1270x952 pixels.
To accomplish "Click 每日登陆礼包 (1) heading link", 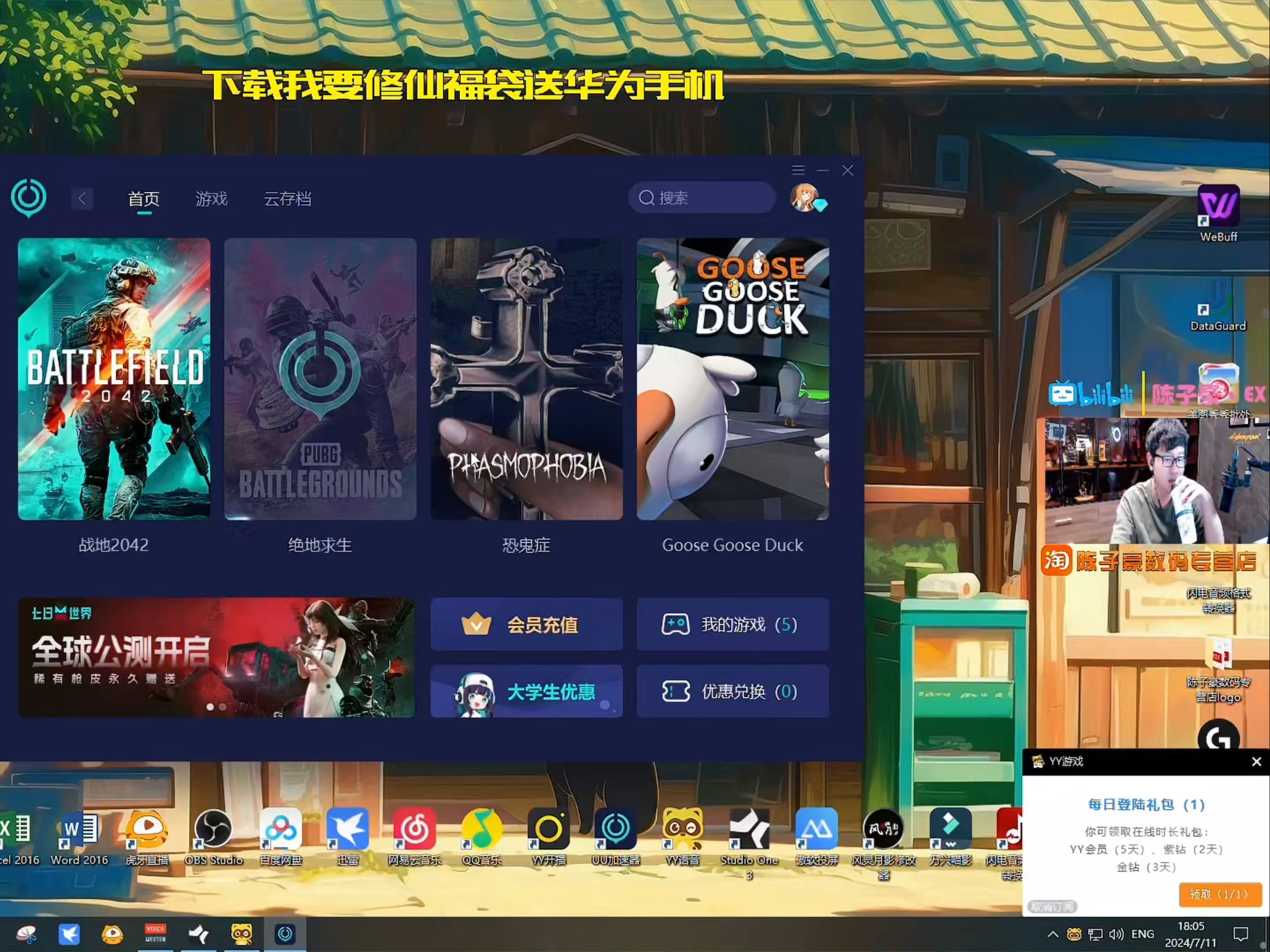I will click(1146, 804).
